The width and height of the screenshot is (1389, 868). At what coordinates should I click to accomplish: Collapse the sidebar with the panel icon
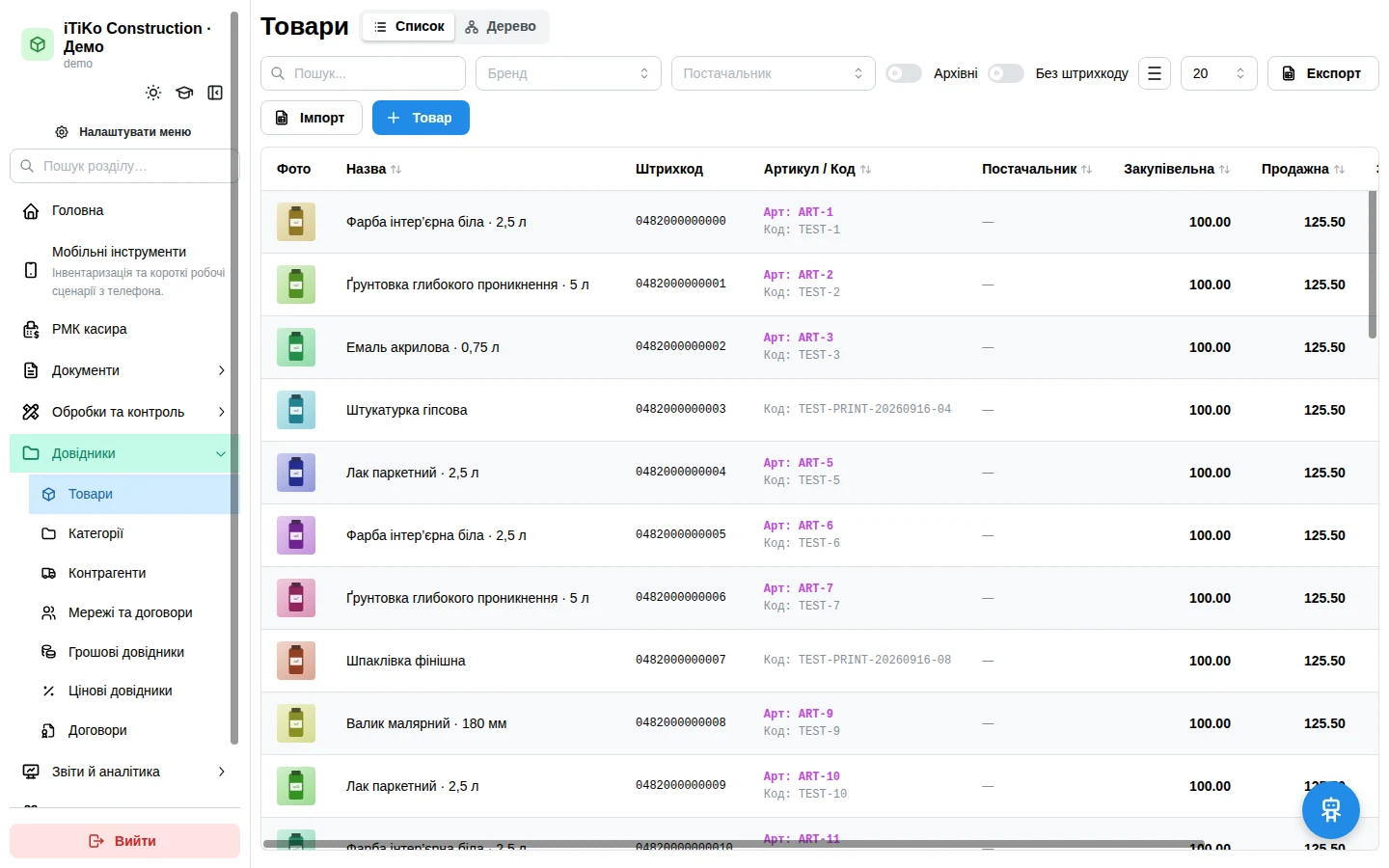(215, 93)
